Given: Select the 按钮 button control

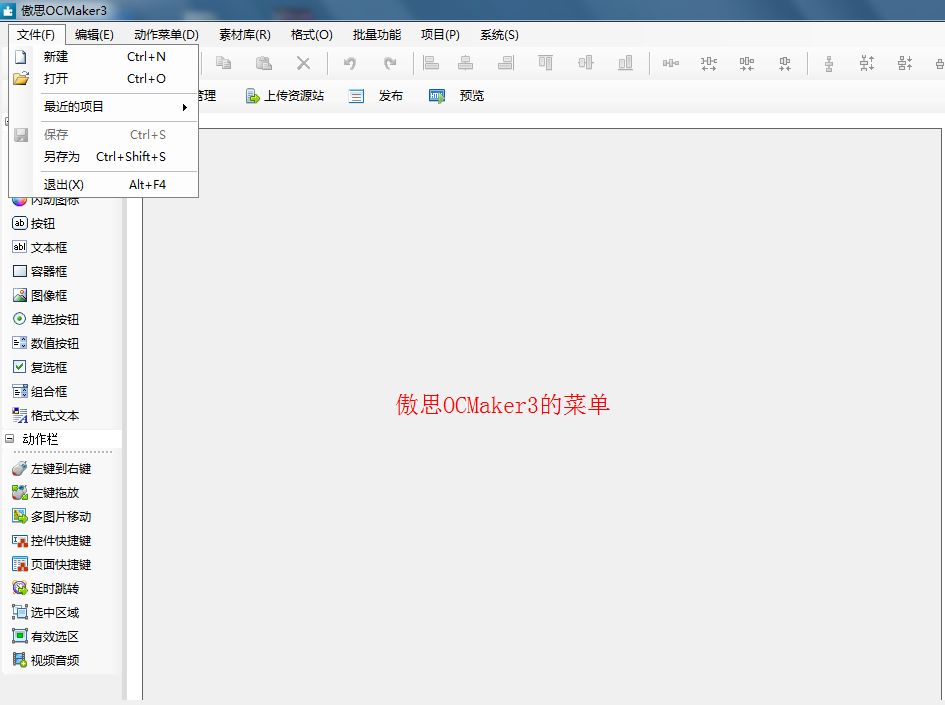Looking at the screenshot, I should click(x=34, y=224).
